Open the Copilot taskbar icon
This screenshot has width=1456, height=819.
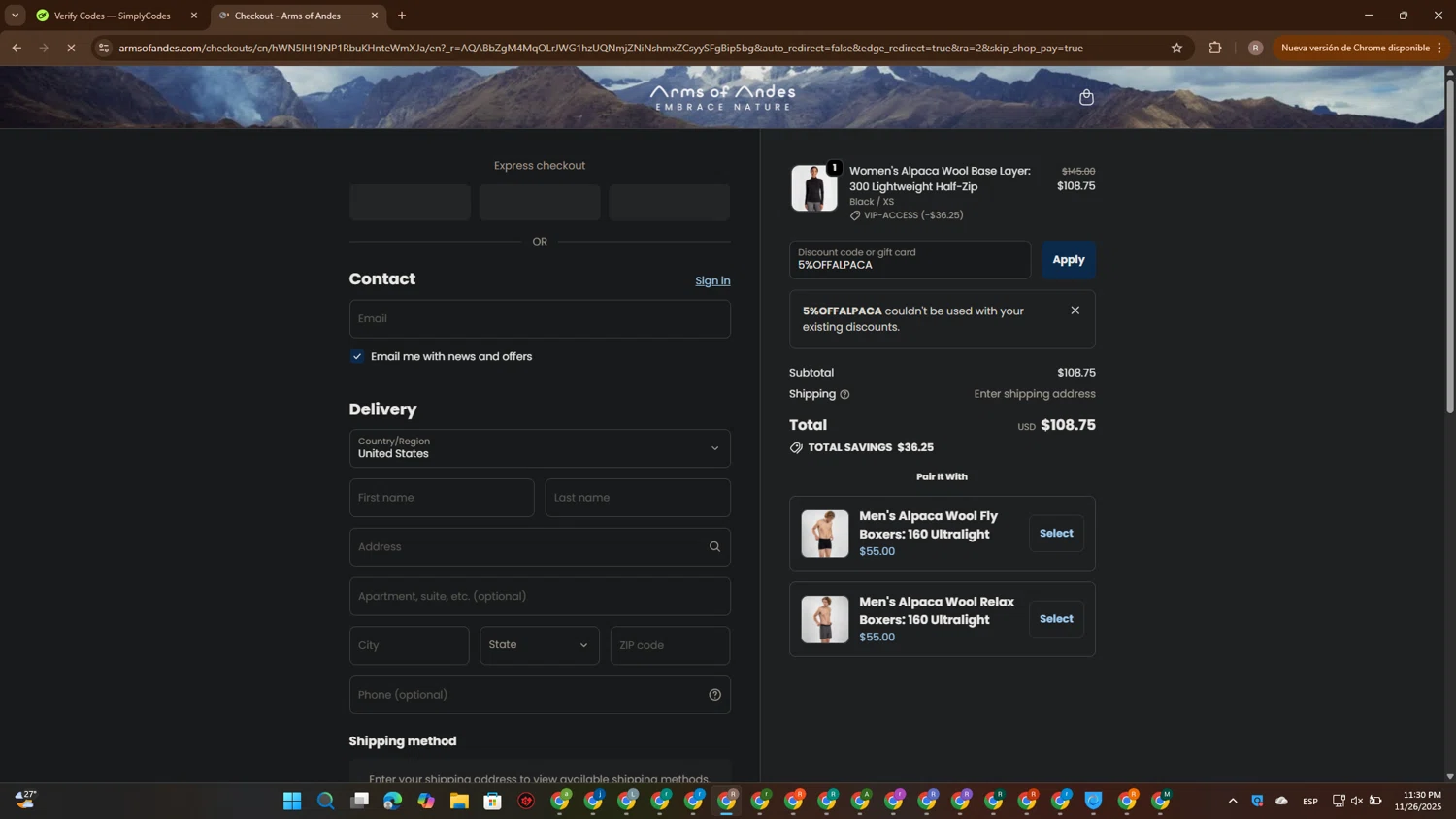pos(426,801)
